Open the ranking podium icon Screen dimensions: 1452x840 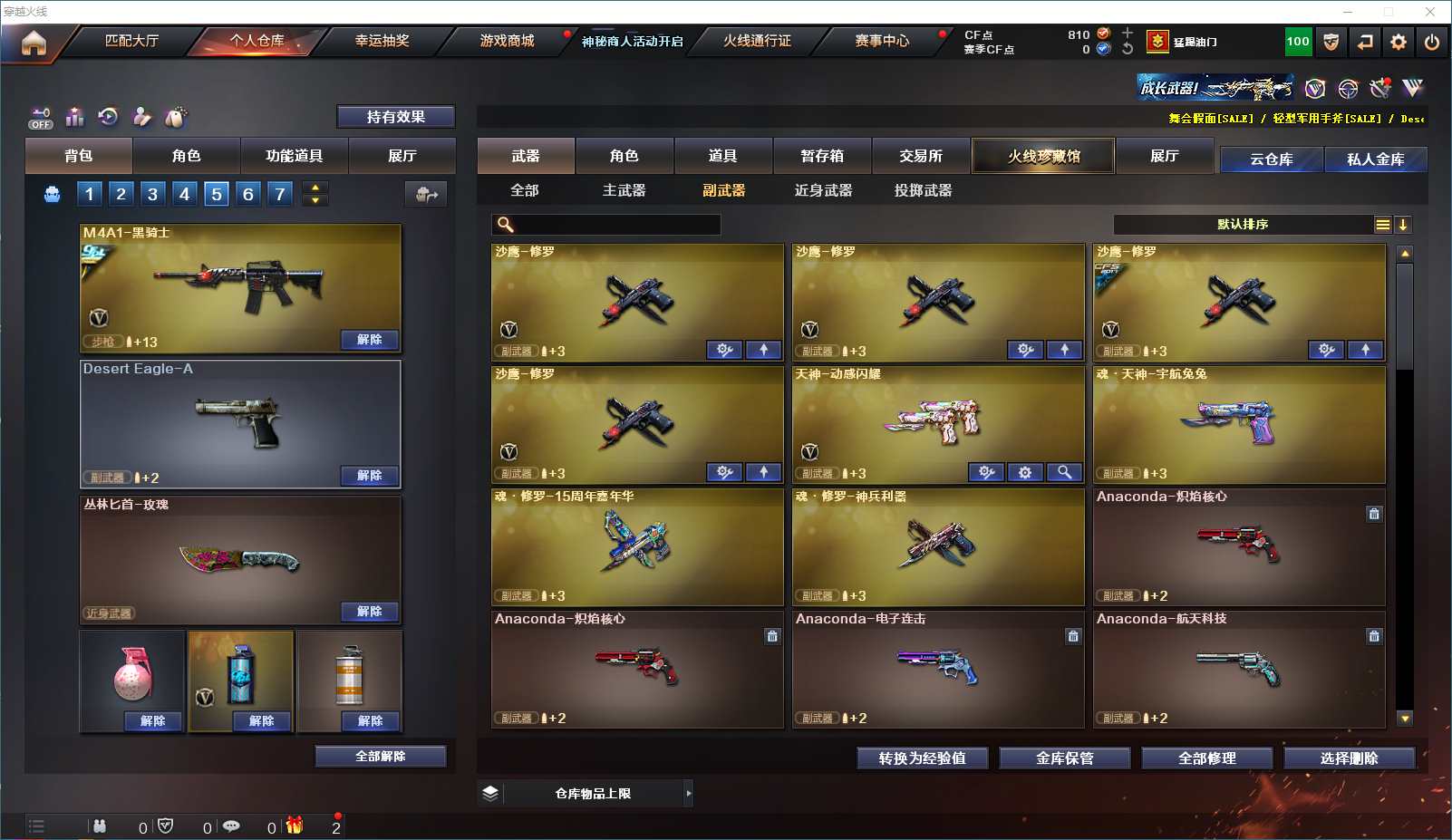point(75,117)
